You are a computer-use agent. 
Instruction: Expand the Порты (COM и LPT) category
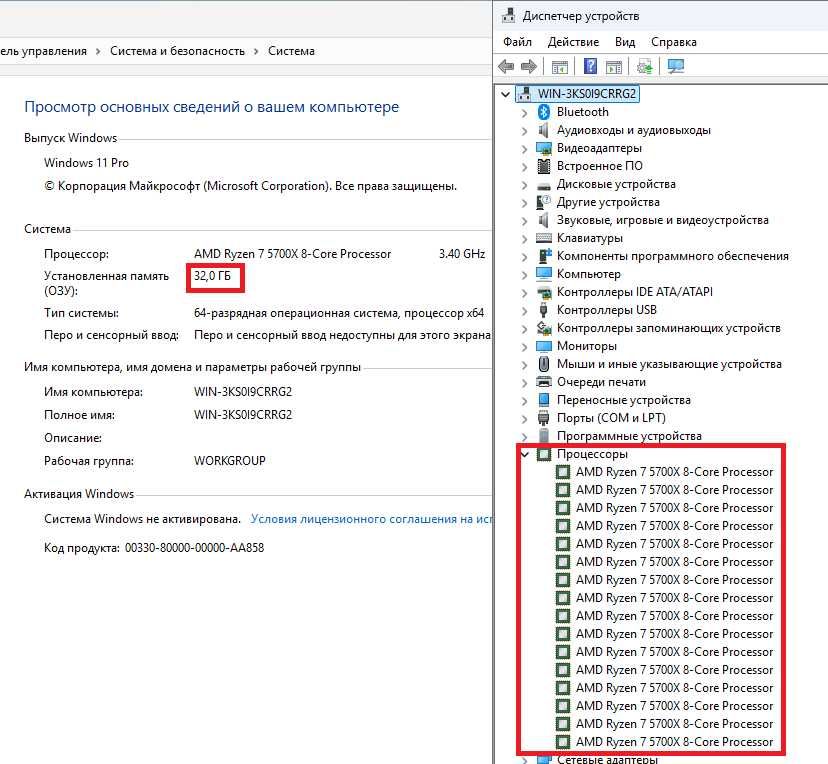[x=524, y=418]
